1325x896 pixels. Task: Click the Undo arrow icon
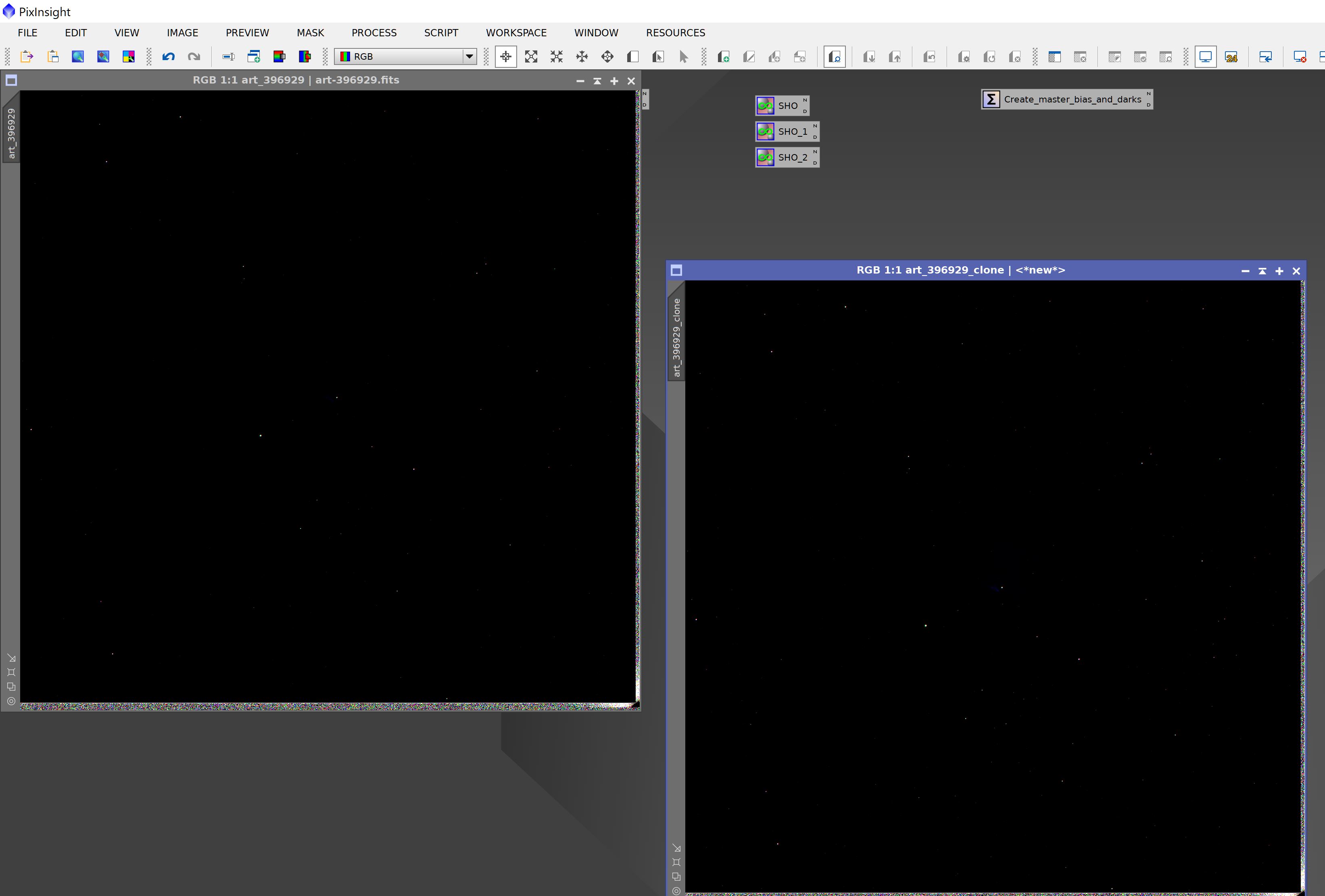tap(168, 56)
